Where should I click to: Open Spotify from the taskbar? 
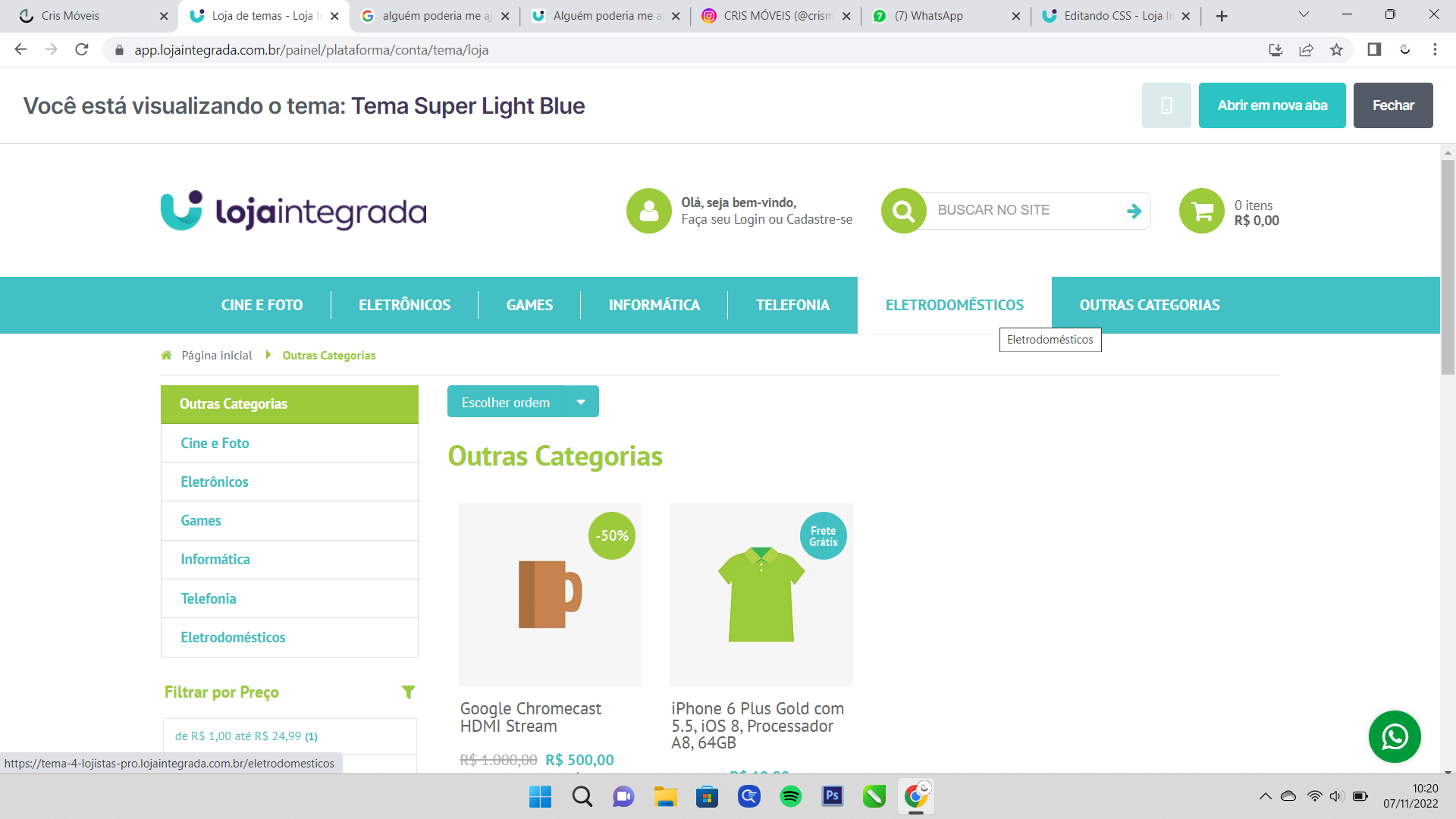[790, 796]
